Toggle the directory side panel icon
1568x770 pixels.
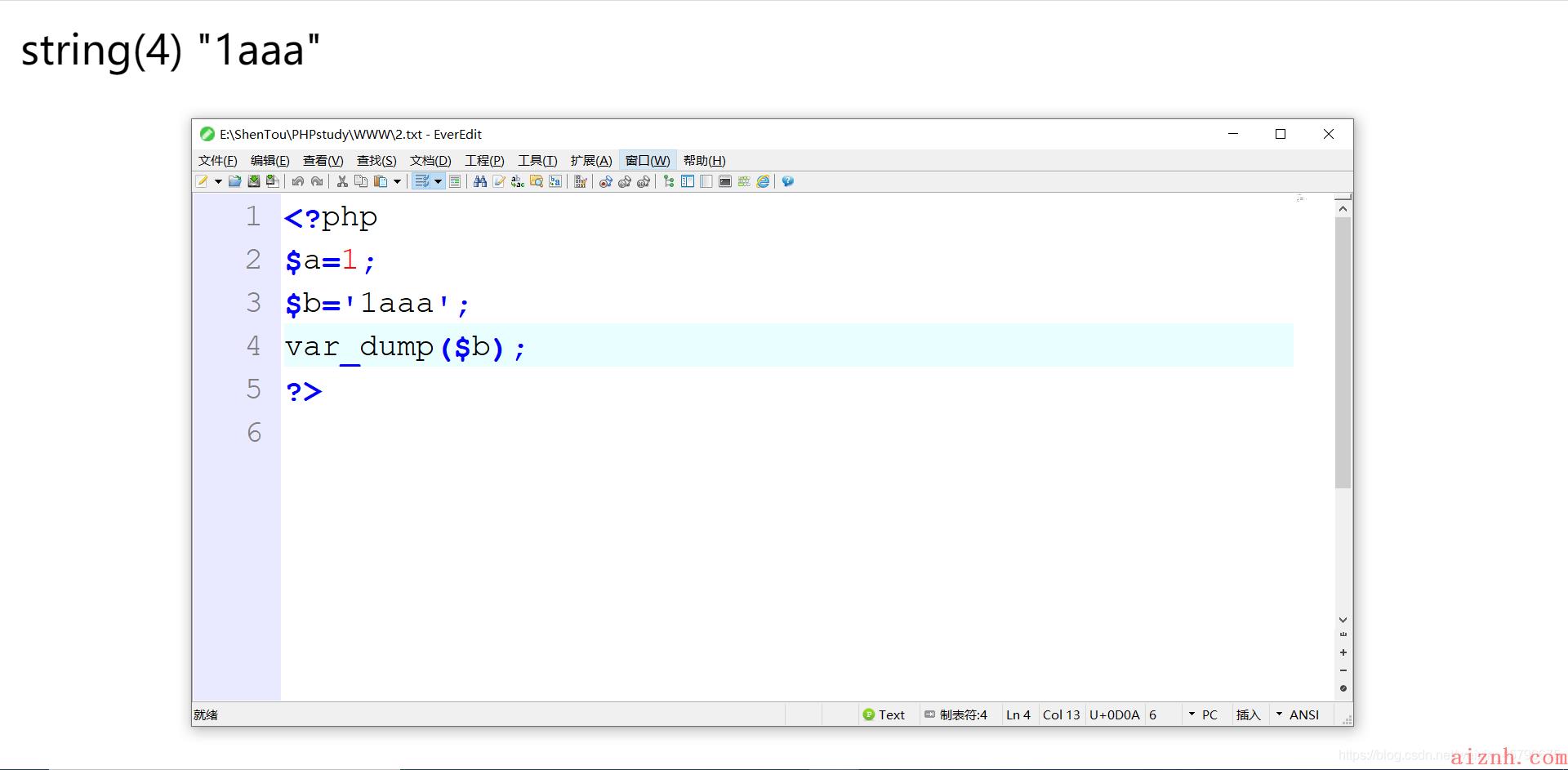(706, 181)
